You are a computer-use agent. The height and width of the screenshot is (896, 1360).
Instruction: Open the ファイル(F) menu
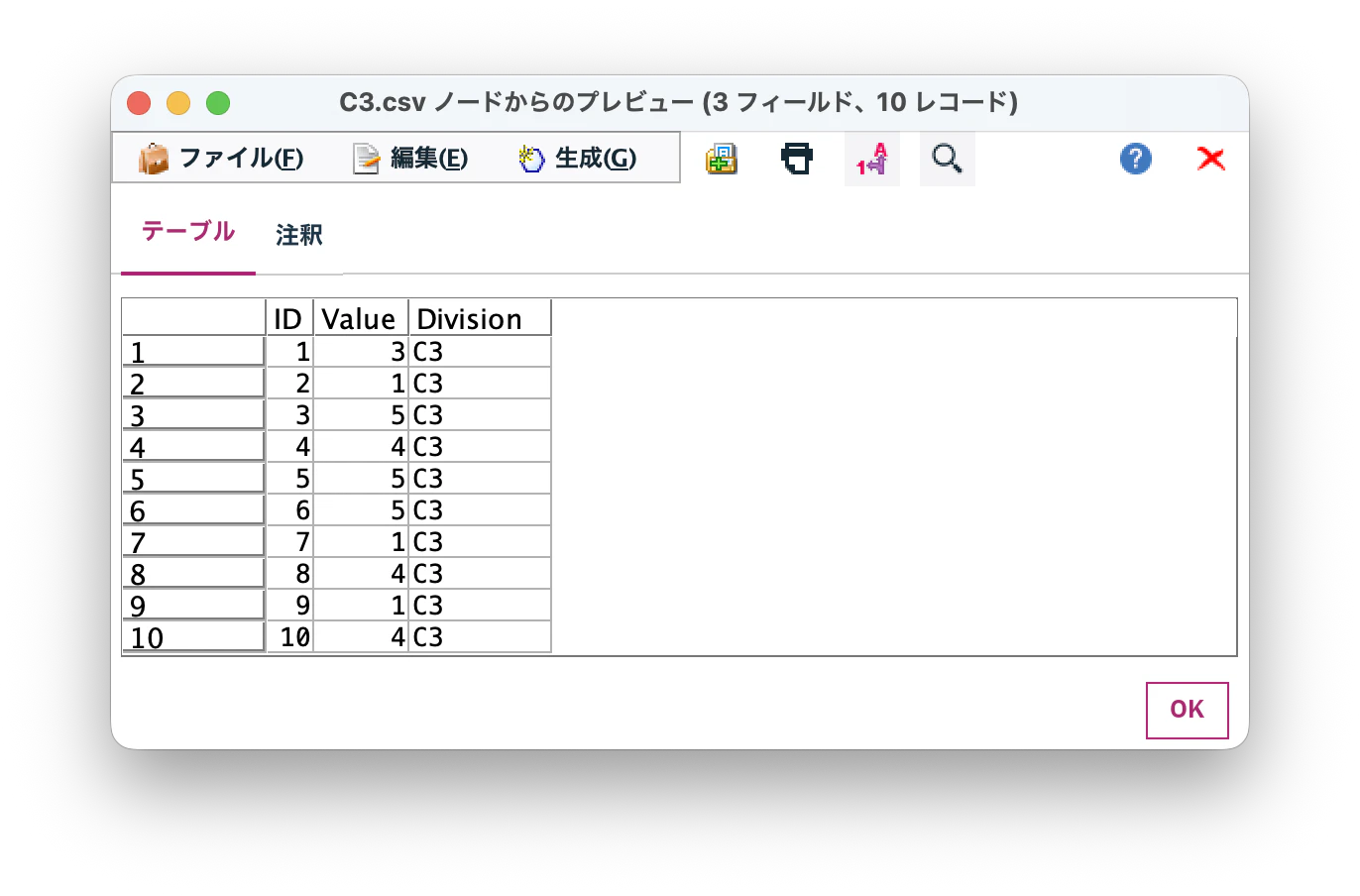[221, 159]
